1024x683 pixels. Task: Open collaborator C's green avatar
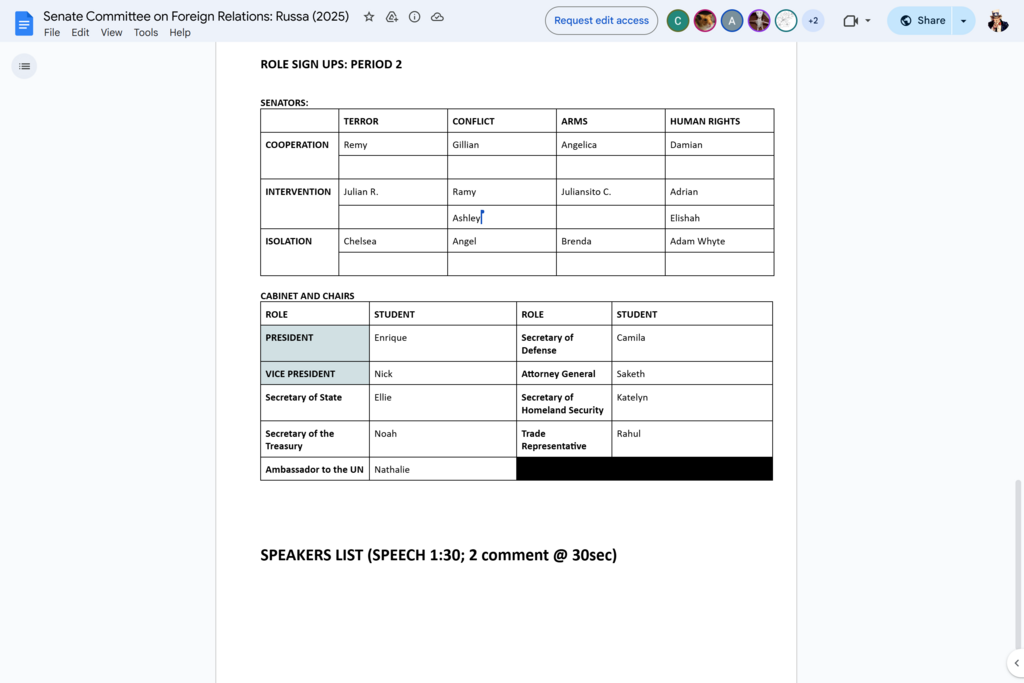click(678, 21)
